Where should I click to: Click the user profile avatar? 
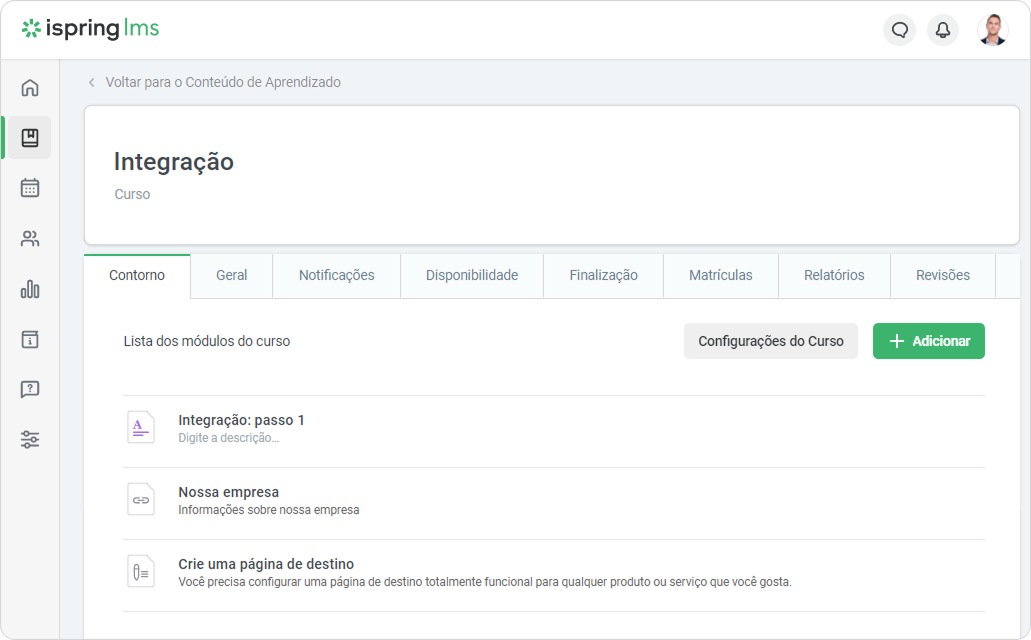(992, 30)
